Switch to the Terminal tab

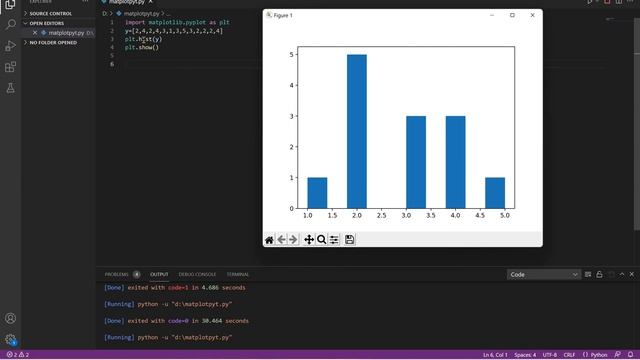[x=238, y=274]
